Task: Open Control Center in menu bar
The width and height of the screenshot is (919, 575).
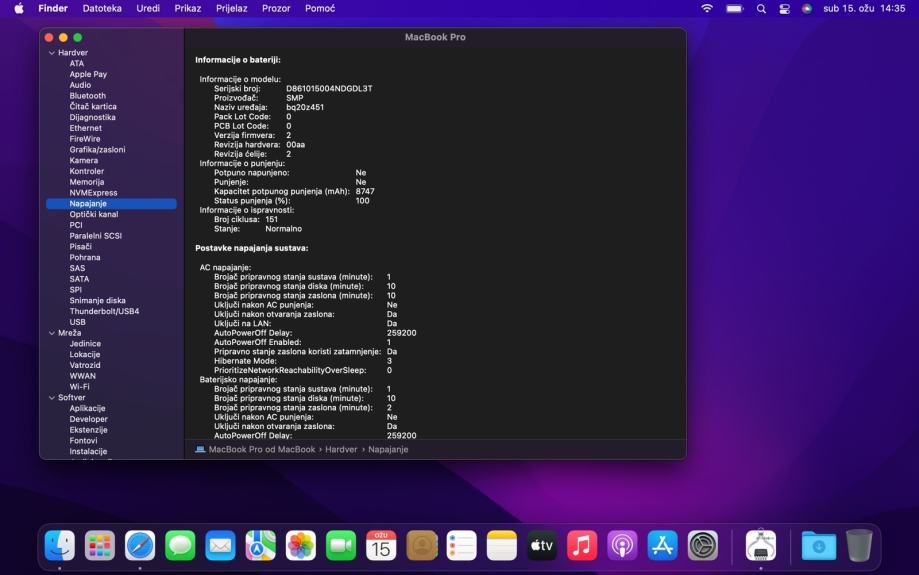Action: 784,8
